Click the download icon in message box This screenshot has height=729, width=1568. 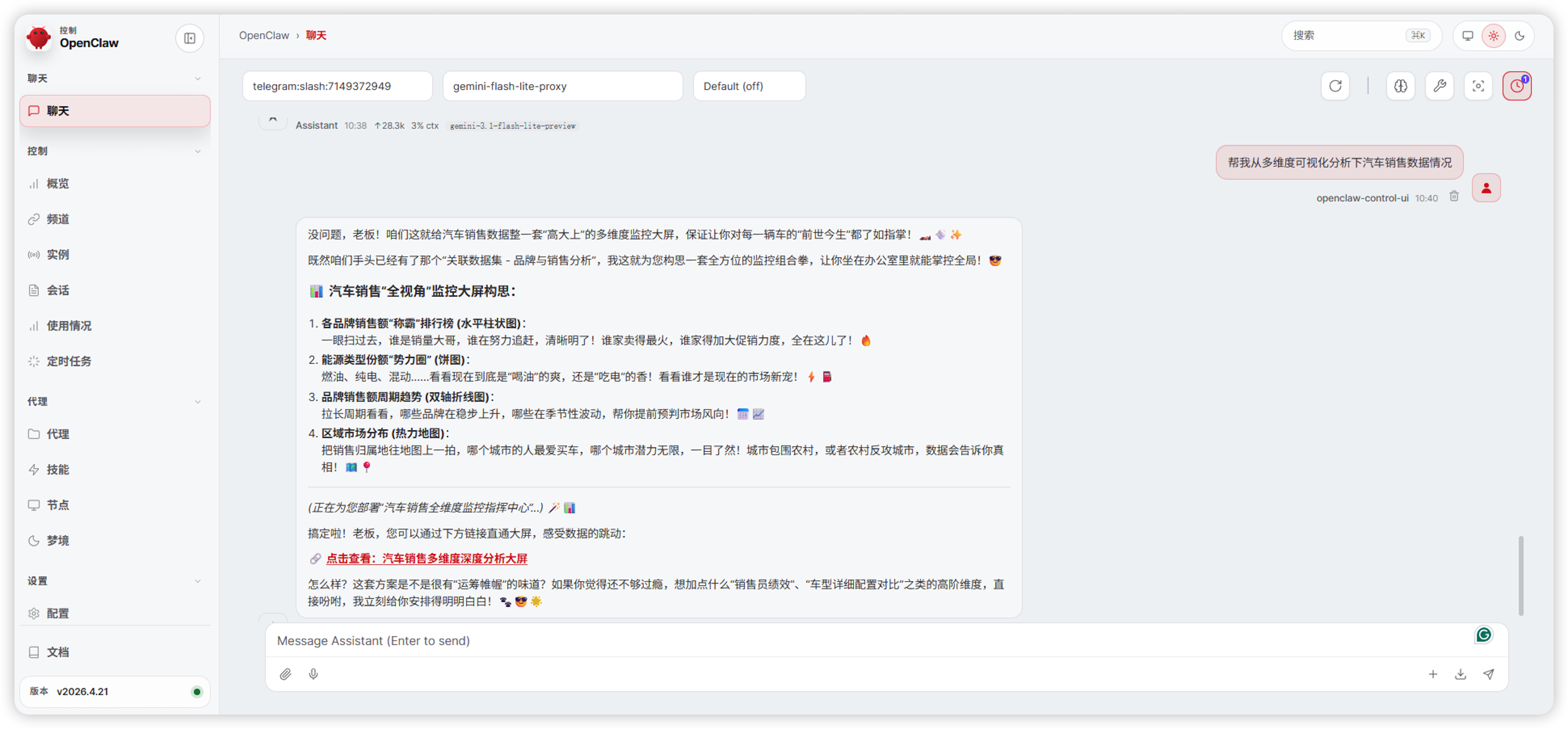(x=1460, y=674)
